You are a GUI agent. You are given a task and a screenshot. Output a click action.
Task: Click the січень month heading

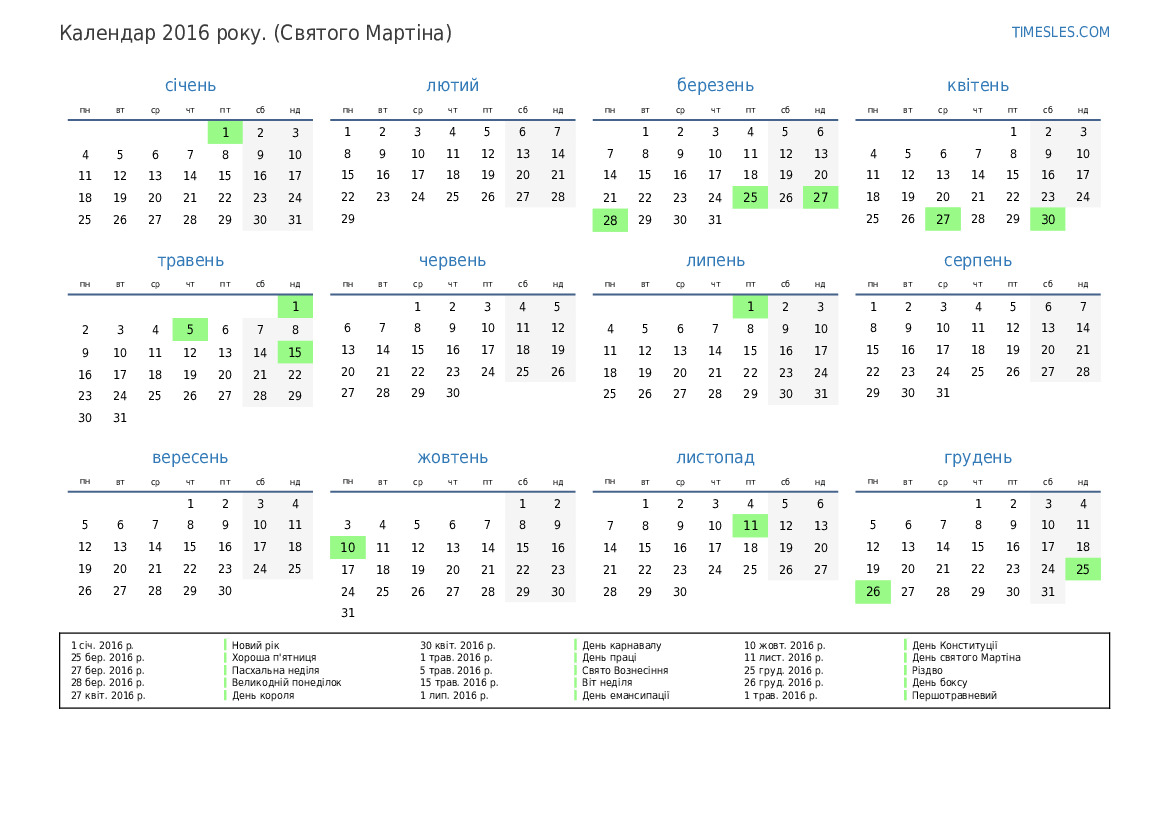point(190,86)
